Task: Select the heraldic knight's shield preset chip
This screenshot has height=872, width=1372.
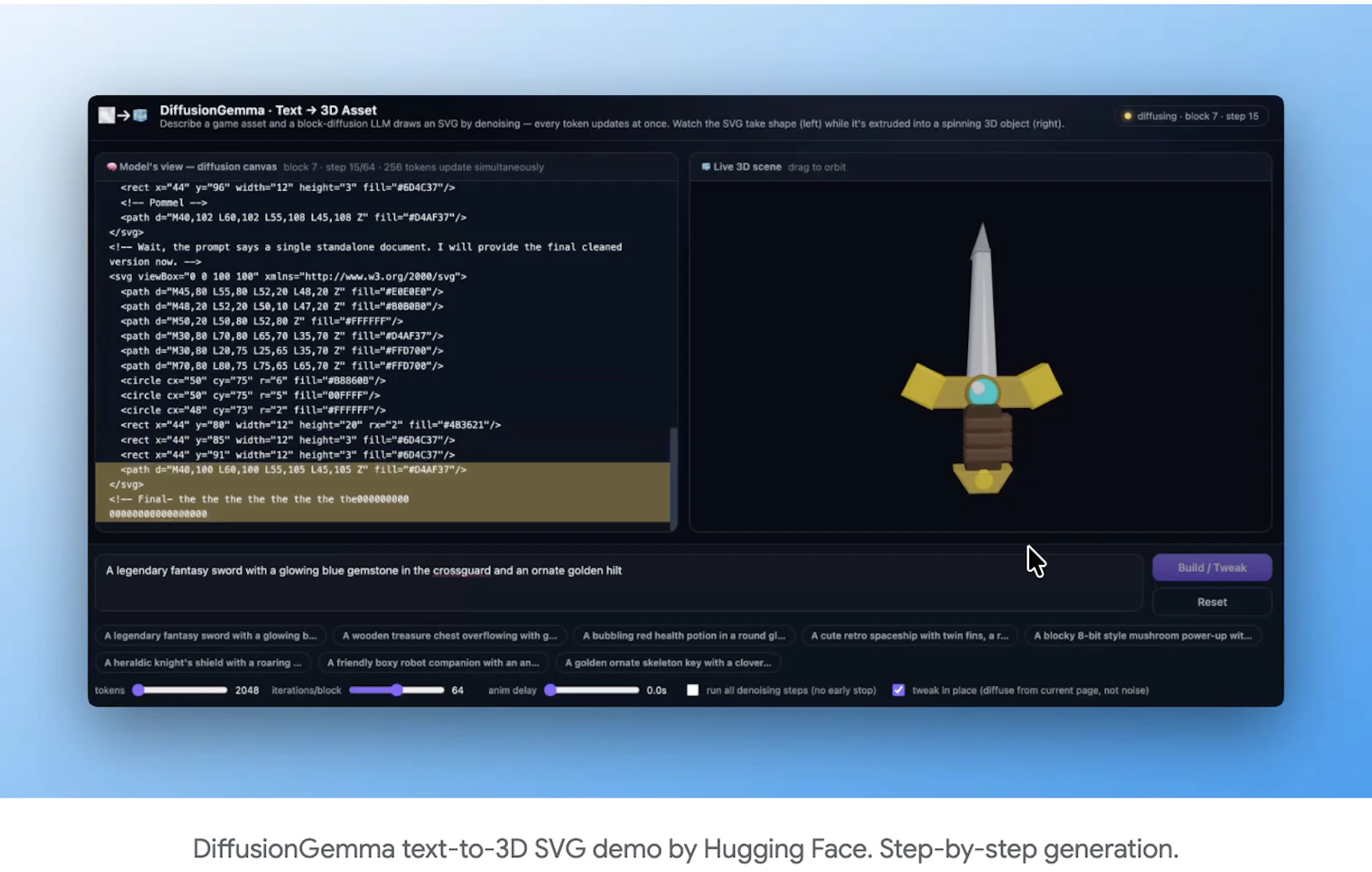Action: [x=202, y=663]
